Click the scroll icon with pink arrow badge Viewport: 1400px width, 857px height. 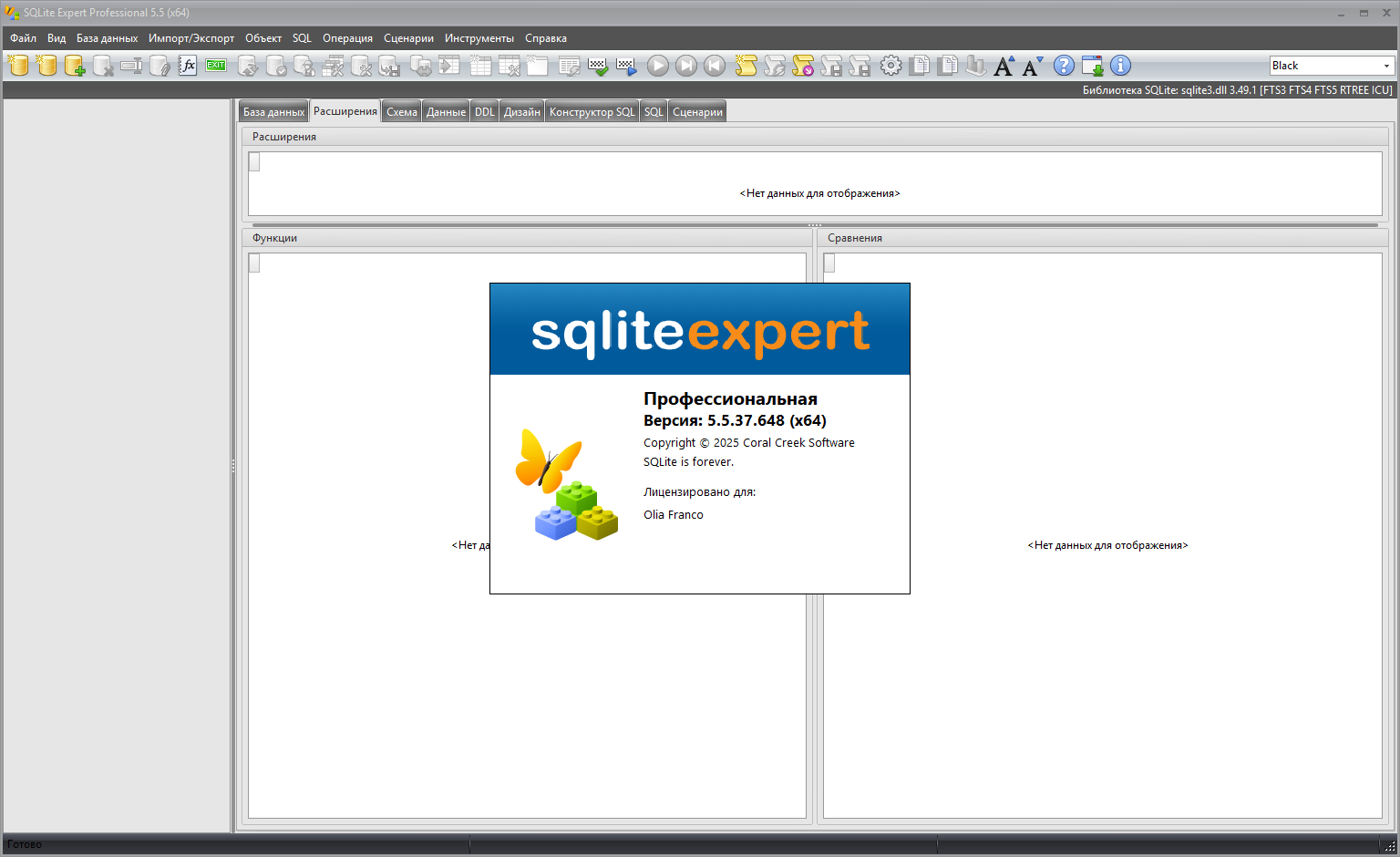(803, 66)
